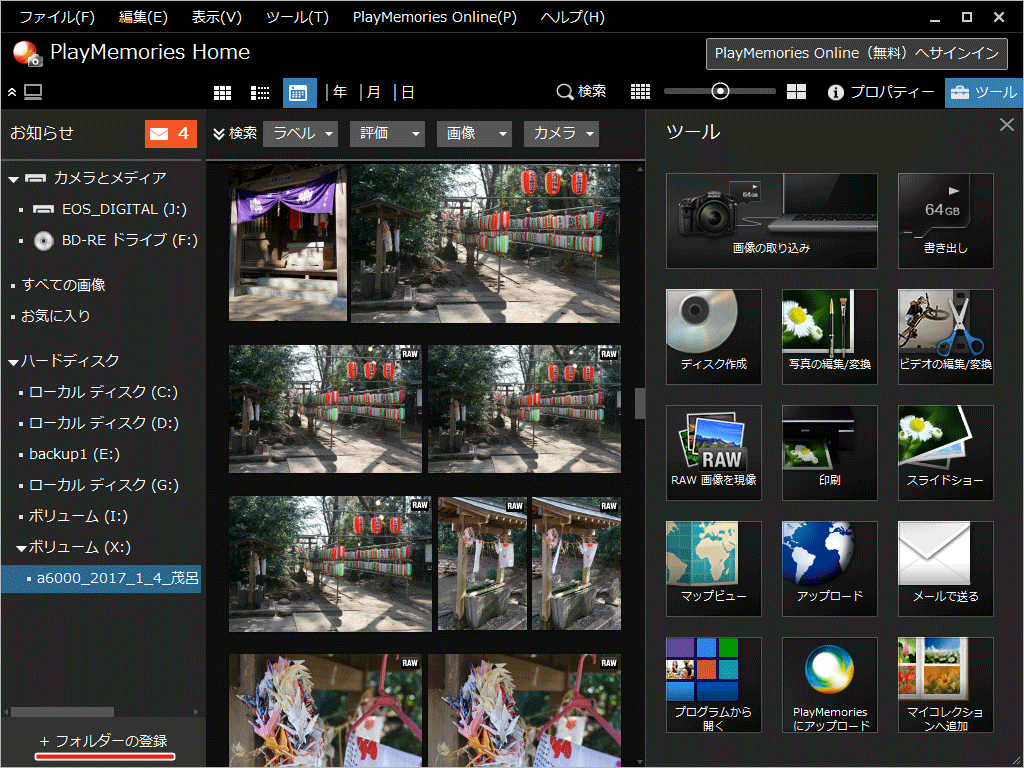Viewport: 1024px width, 768px height.
Task: Switch to thumbnail grid view
Action: point(223,92)
